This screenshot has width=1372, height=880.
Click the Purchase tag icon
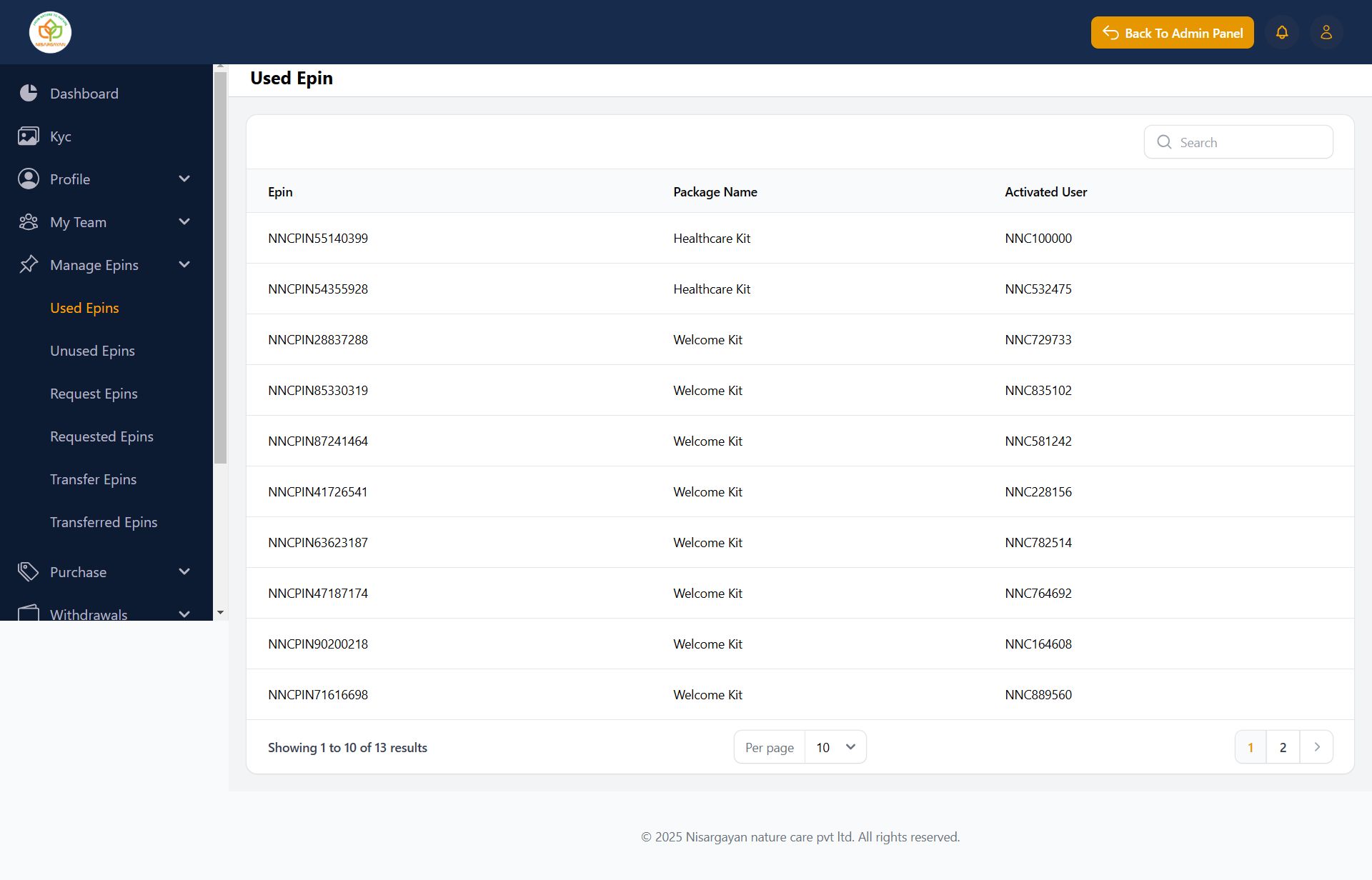pyautogui.click(x=29, y=571)
